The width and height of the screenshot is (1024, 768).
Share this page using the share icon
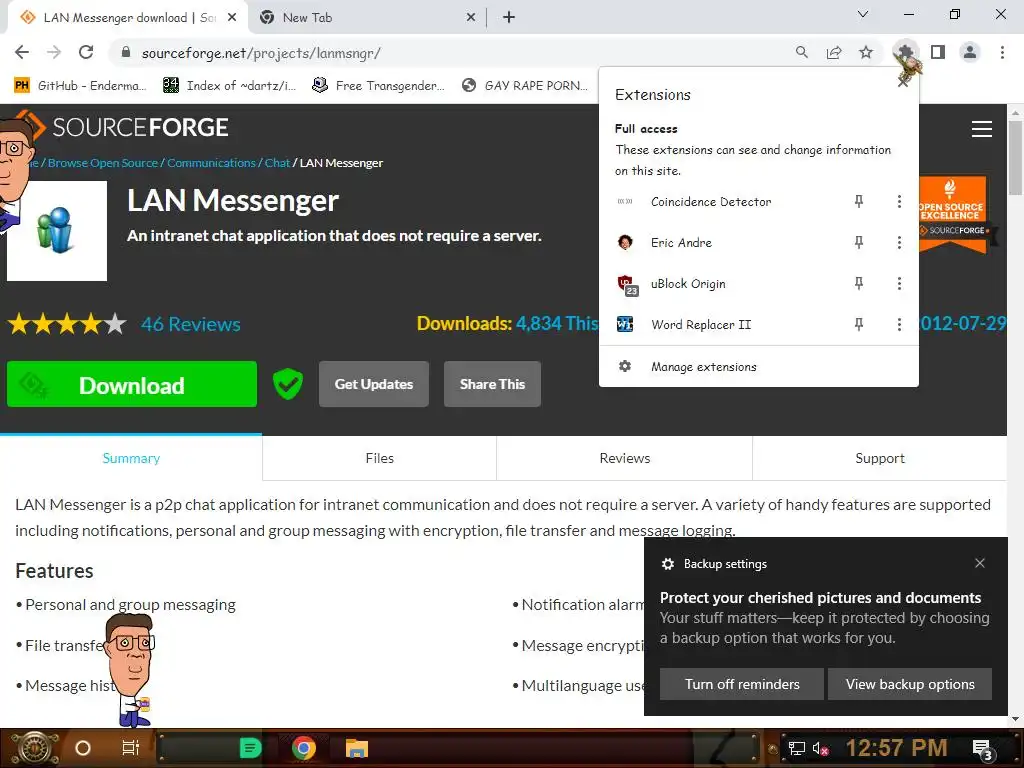[x=834, y=52]
